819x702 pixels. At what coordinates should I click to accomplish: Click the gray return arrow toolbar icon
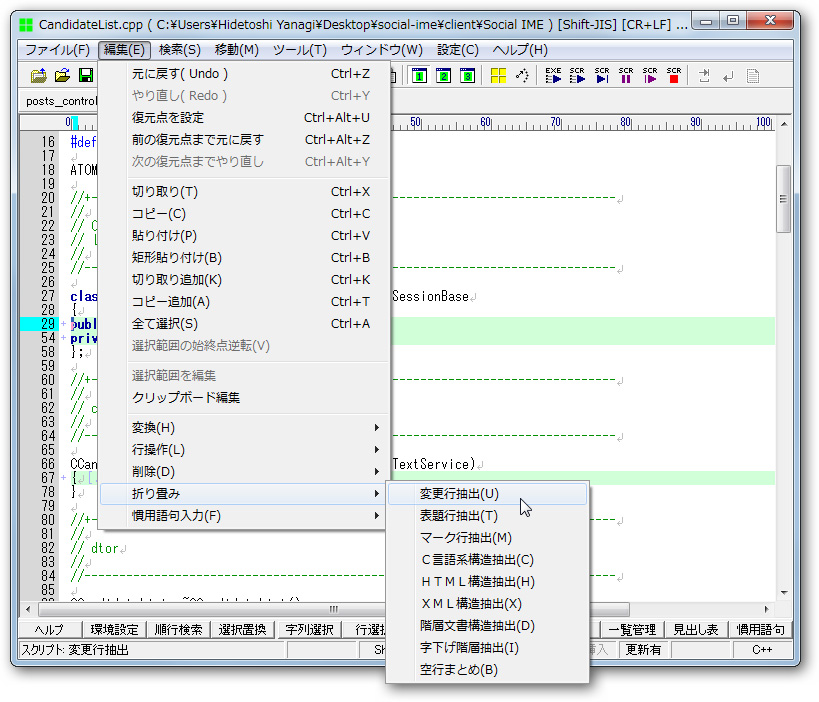coord(728,77)
